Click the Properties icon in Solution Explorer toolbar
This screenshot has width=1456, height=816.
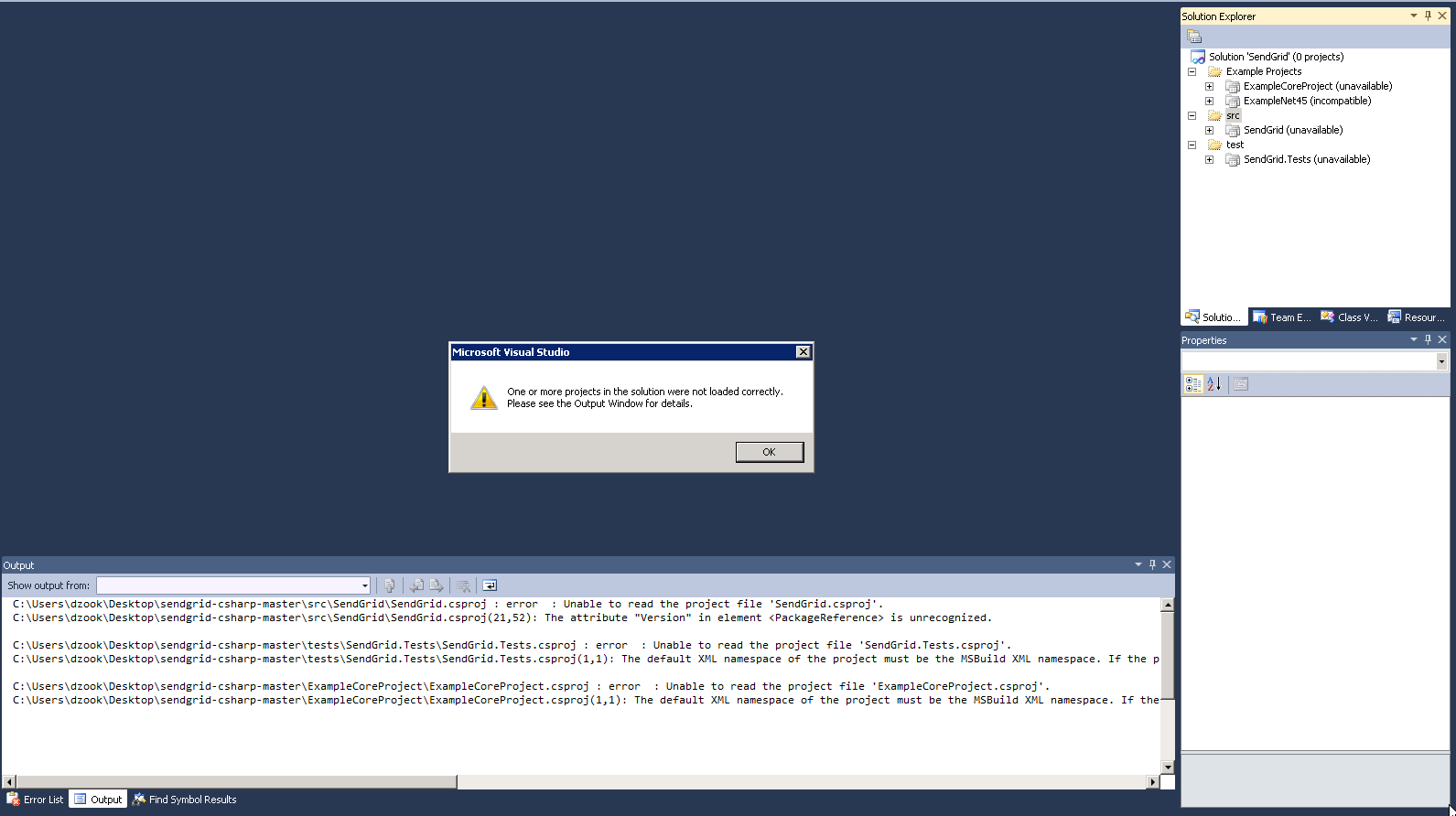[x=1194, y=37]
